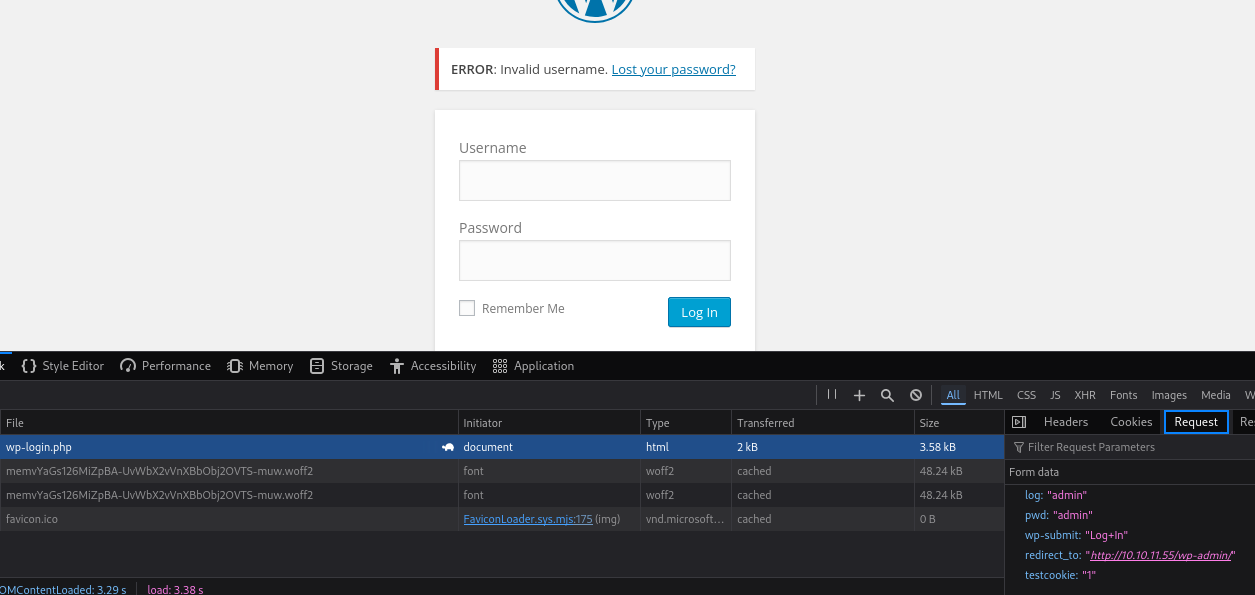Switch to the Cookies tab

(1131, 422)
